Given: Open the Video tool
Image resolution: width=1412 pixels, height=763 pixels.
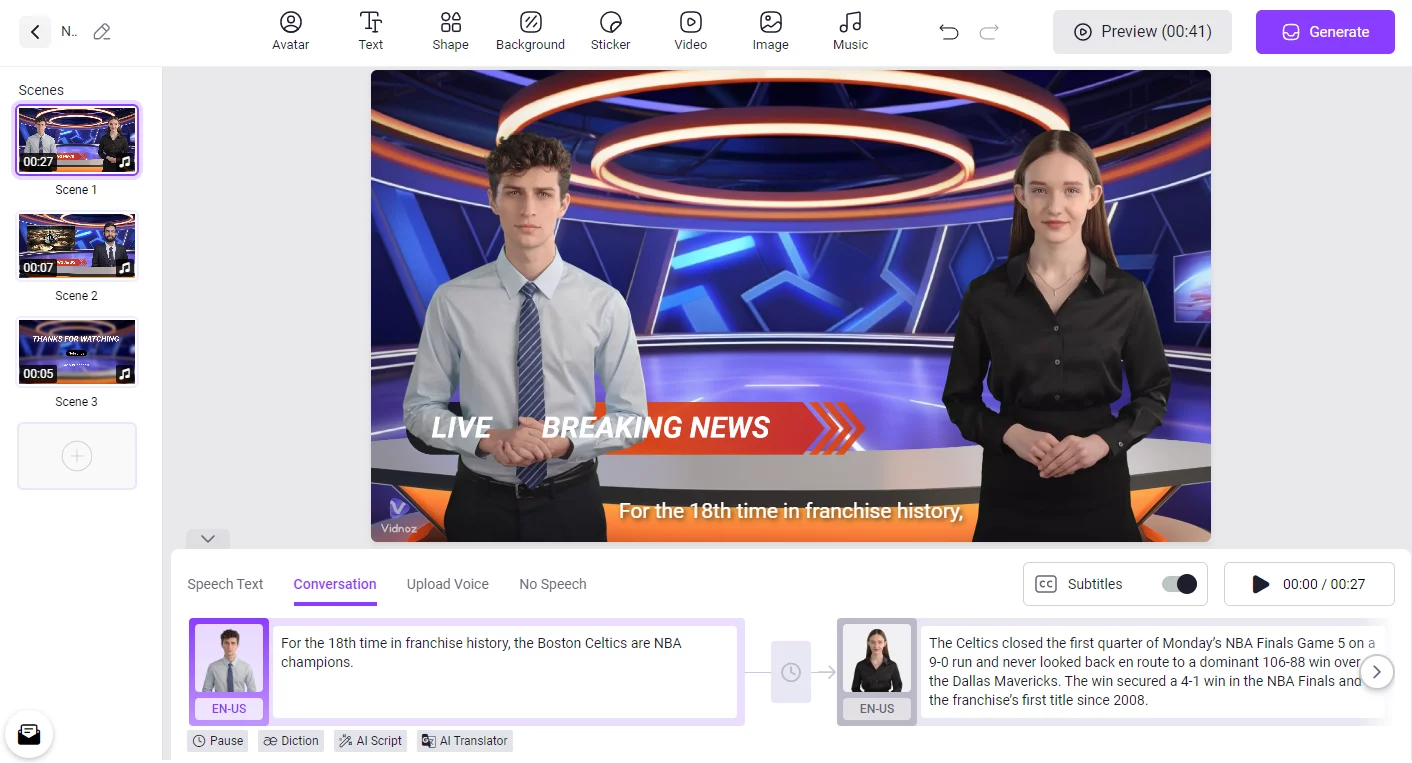Looking at the screenshot, I should [x=691, y=31].
